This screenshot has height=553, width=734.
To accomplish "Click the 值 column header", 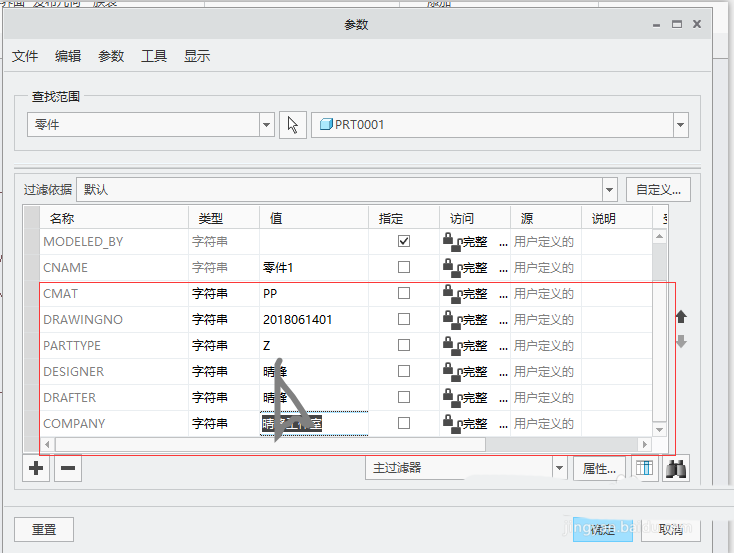I will coord(314,218).
